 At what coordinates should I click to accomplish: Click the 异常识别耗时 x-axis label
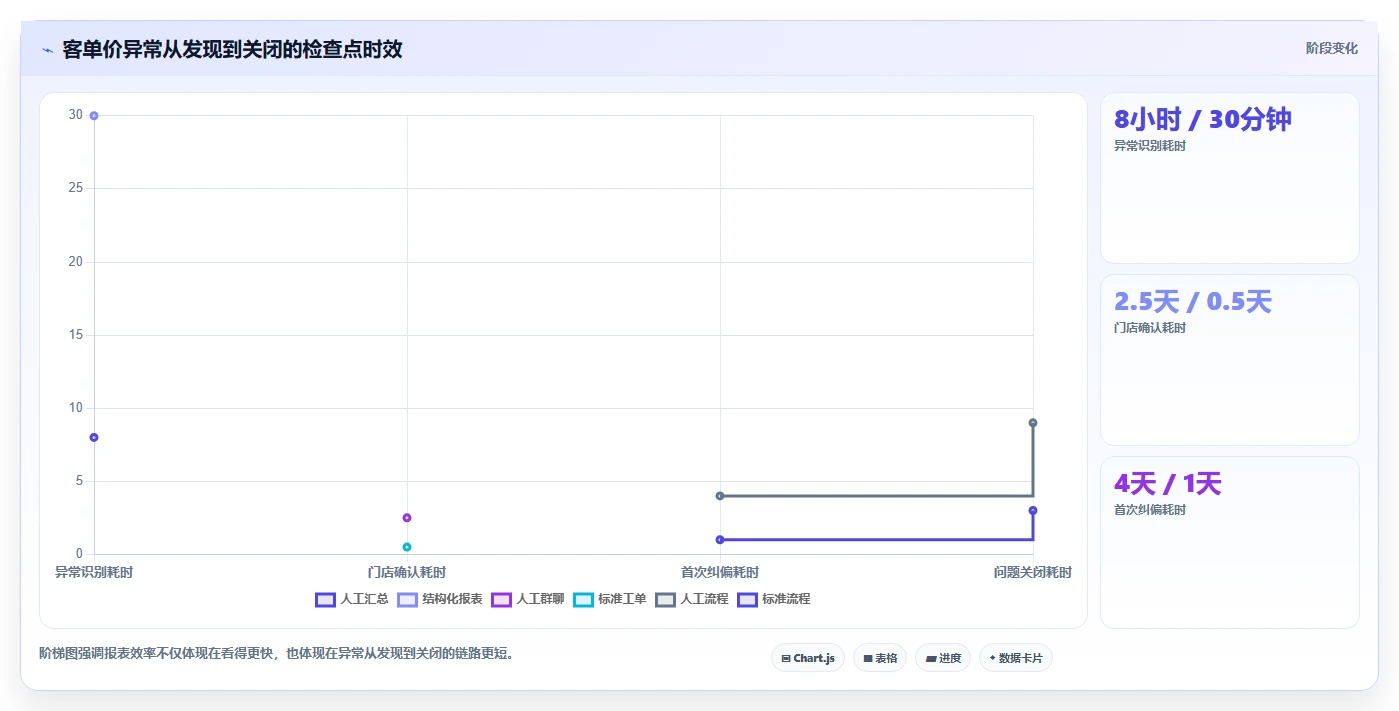pyautogui.click(x=94, y=573)
